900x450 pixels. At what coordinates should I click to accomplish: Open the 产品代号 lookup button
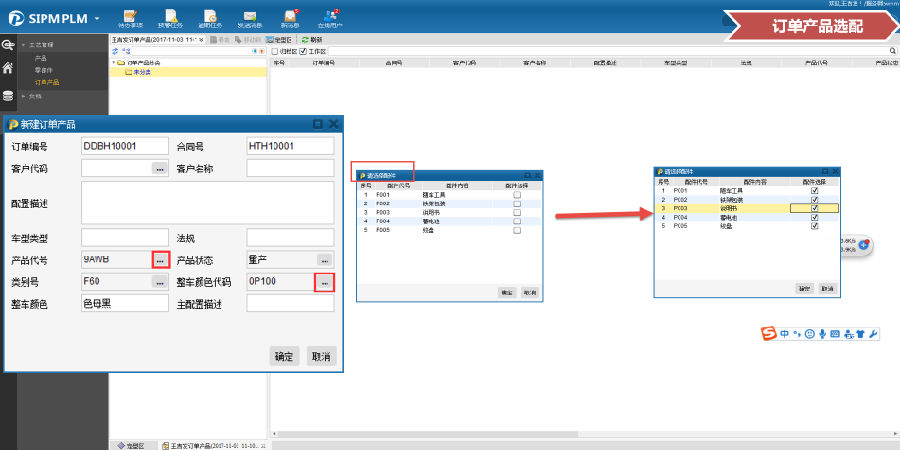pos(160,260)
